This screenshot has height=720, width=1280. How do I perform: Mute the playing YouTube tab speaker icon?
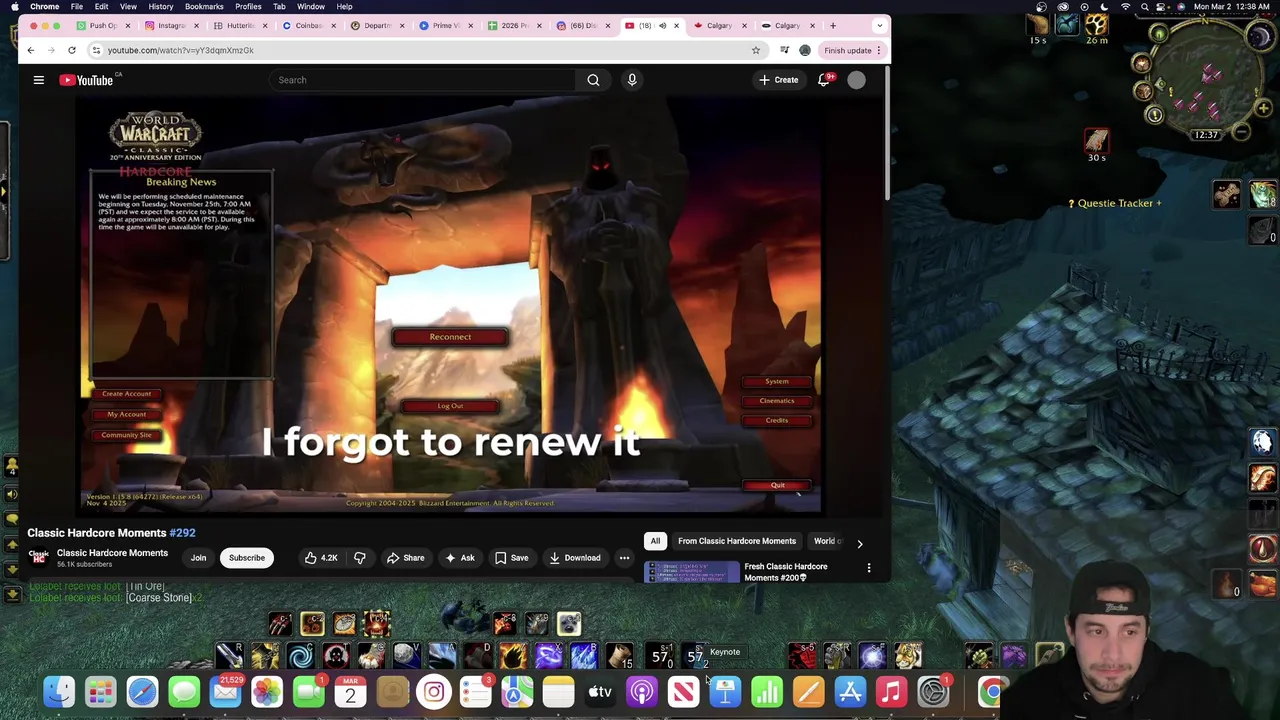tap(662, 25)
